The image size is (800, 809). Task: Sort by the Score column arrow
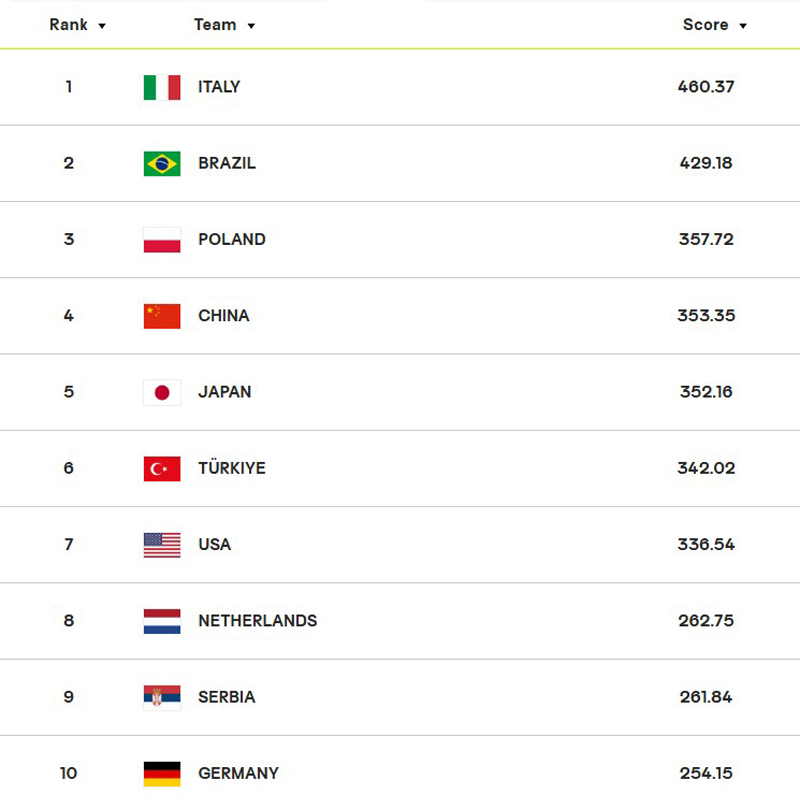[x=743, y=26]
